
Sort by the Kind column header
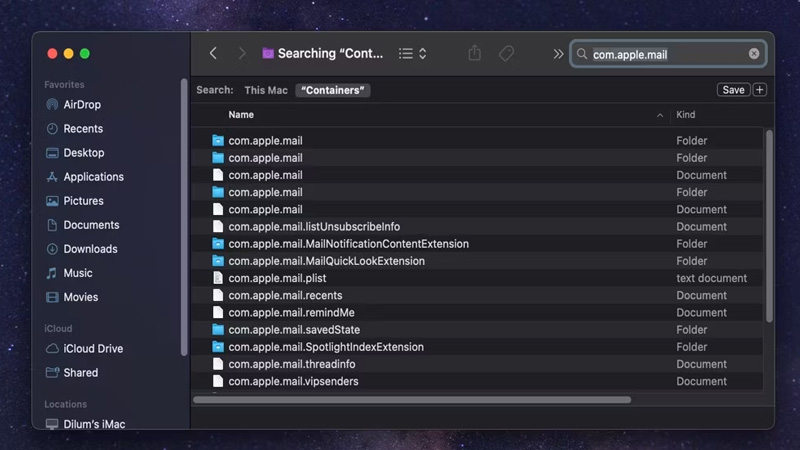click(x=686, y=115)
